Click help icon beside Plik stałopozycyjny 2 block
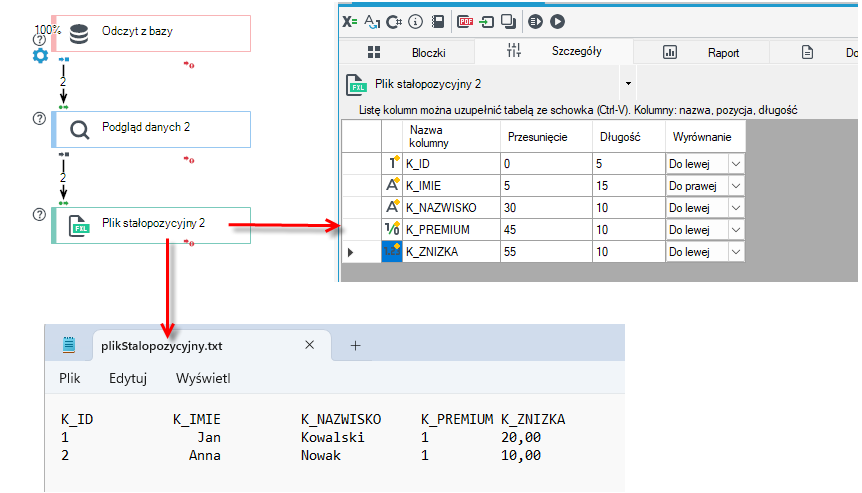 [x=39, y=214]
